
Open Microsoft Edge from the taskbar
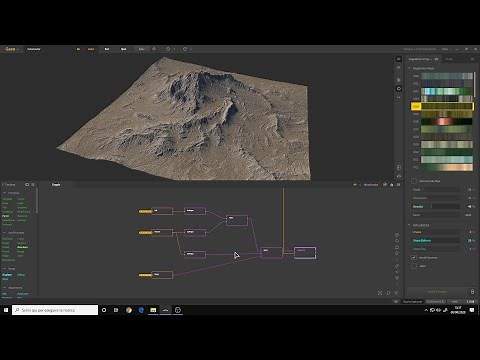point(141,310)
